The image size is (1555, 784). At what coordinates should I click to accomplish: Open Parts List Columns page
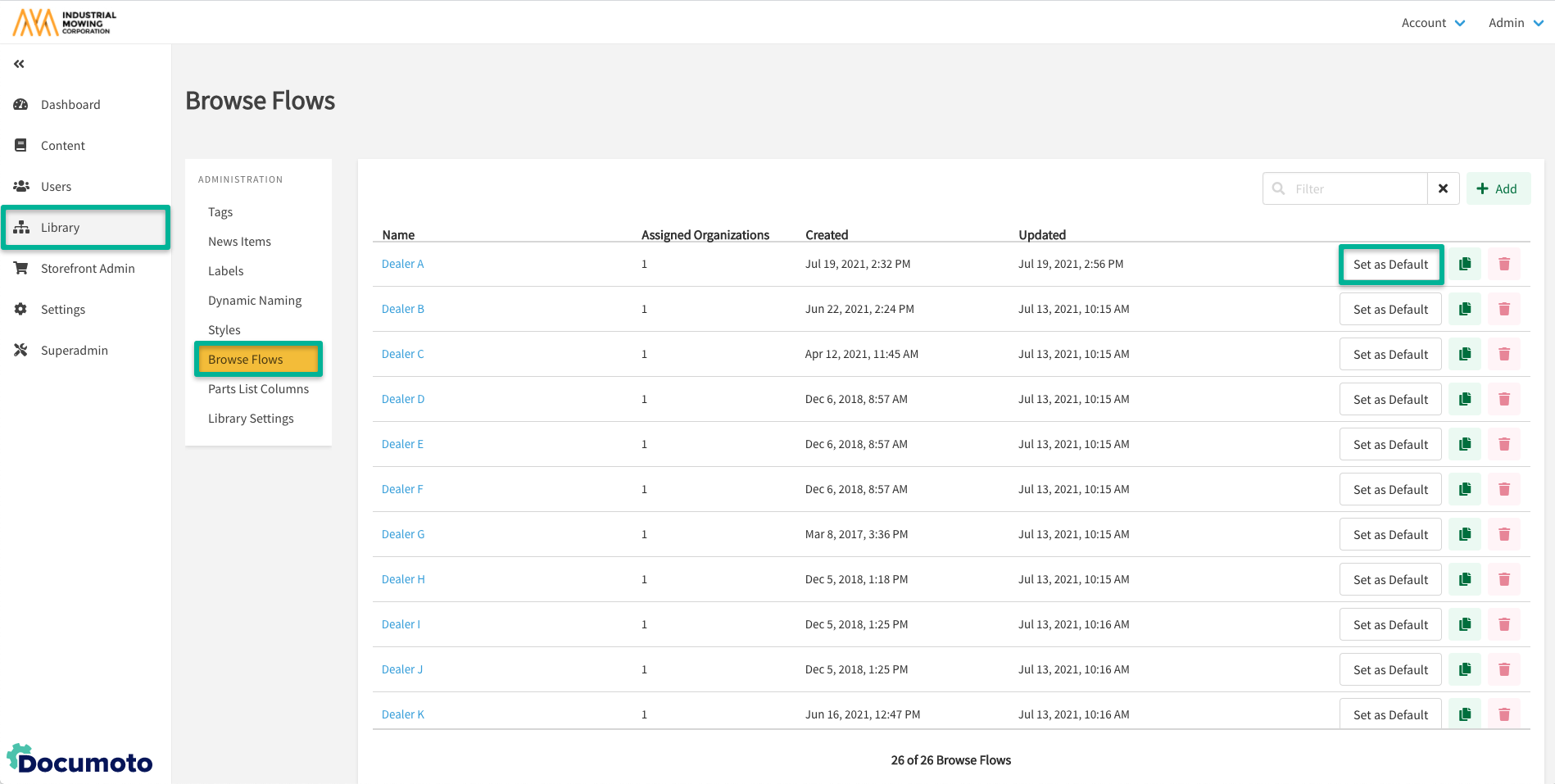[258, 389]
